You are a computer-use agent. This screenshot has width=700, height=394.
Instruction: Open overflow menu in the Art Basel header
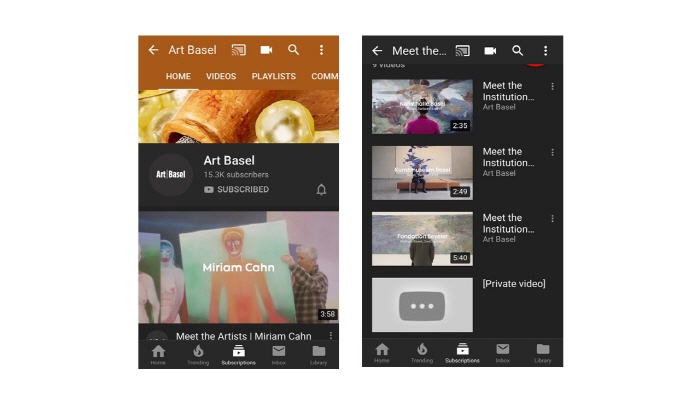[x=321, y=50]
